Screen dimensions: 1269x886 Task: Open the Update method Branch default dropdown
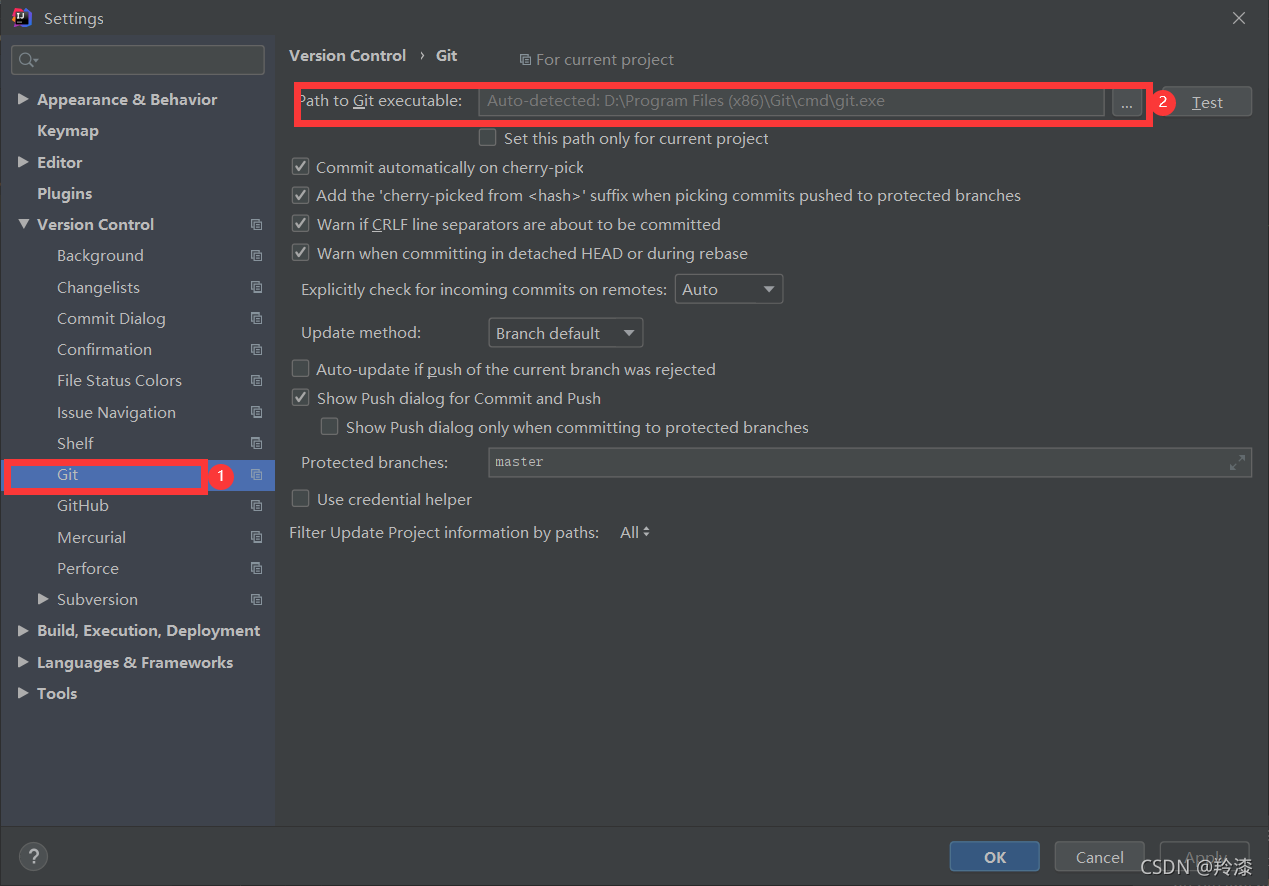point(565,333)
